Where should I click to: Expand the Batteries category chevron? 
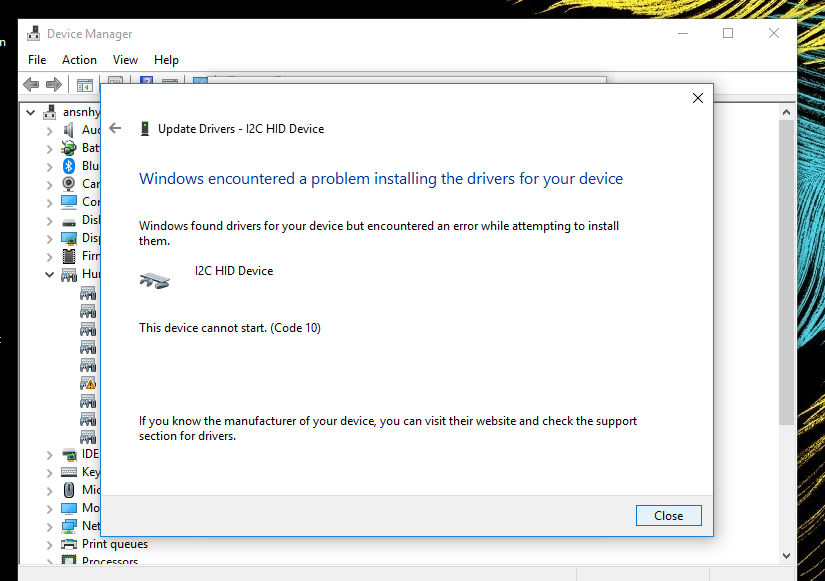(49, 149)
